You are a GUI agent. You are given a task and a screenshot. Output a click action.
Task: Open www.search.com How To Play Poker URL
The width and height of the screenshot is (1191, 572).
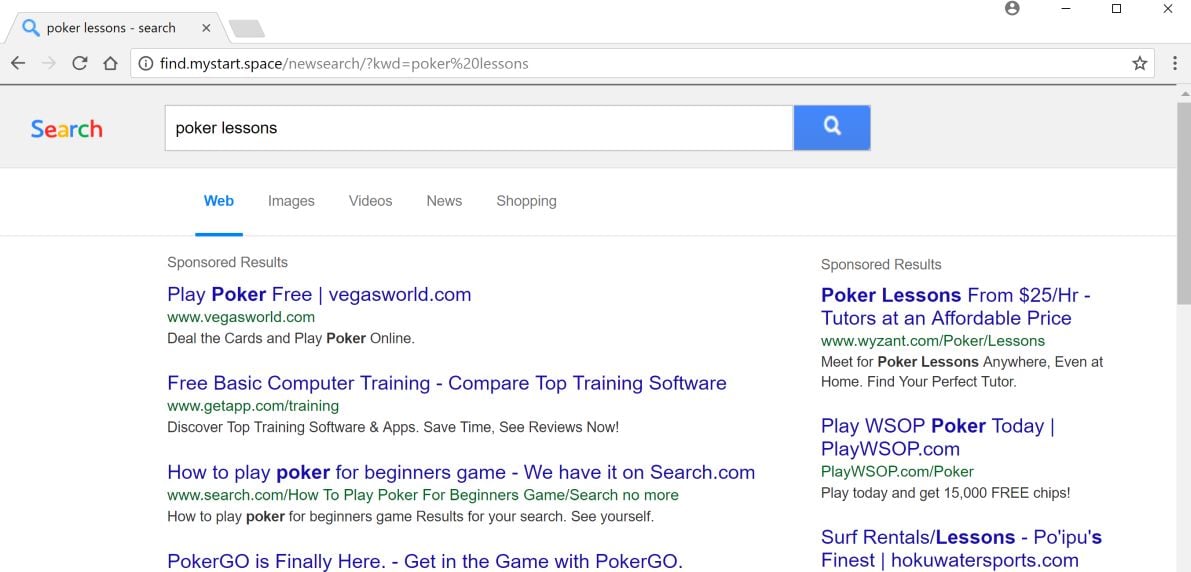click(423, 495)
